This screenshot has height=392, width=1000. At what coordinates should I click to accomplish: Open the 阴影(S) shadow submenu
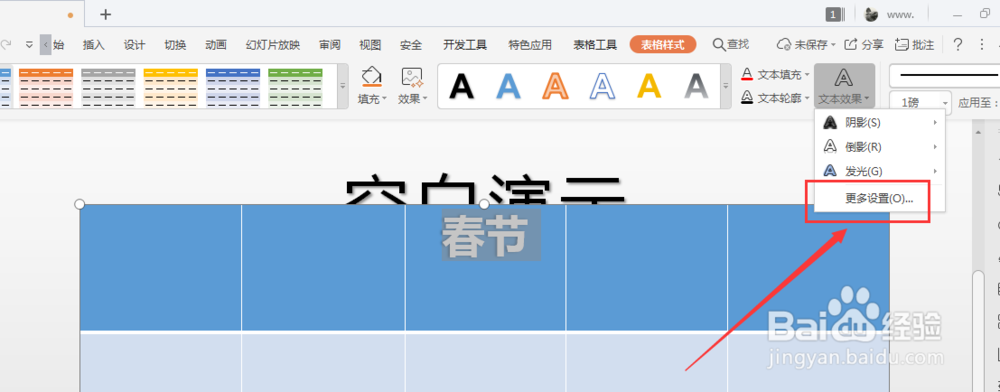(880, 122)
